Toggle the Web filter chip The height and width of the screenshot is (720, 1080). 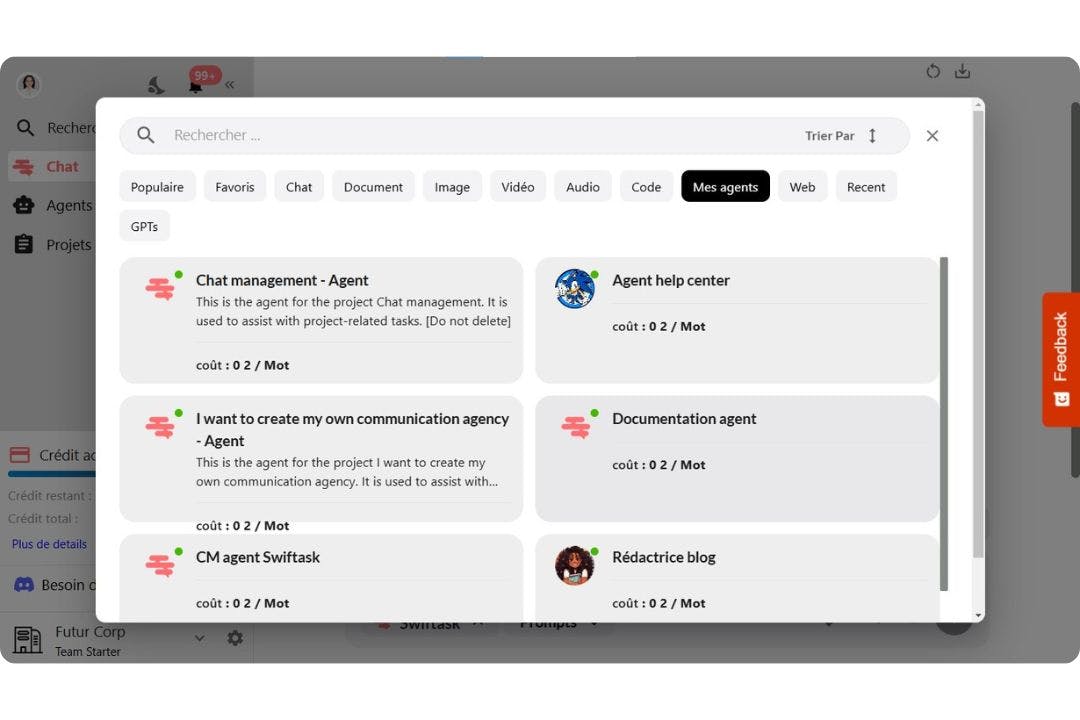pyautogui.click(x=802, y=186)
